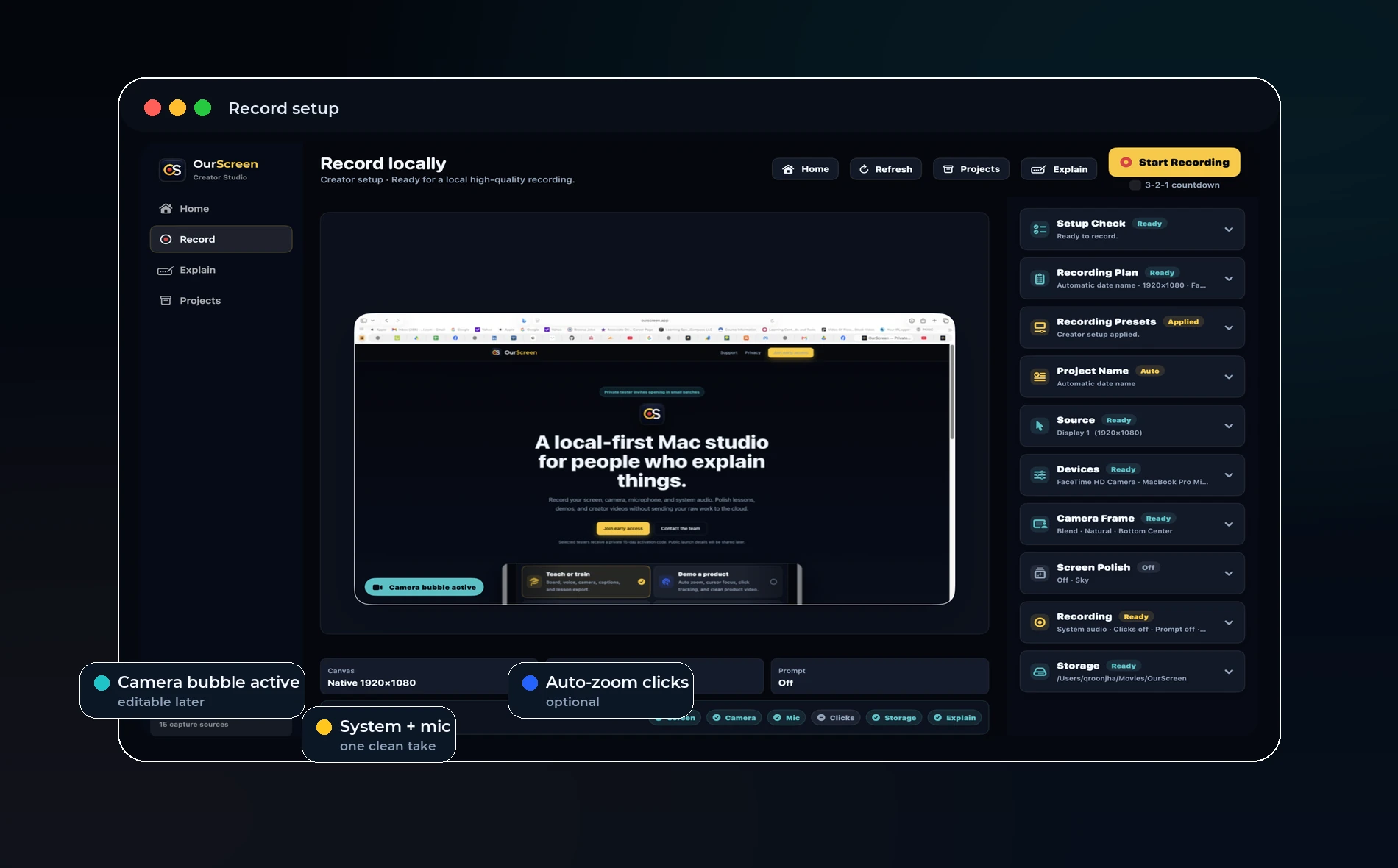Toggle the Storage status chip
1398x868 pixels.
click(894, 718)
